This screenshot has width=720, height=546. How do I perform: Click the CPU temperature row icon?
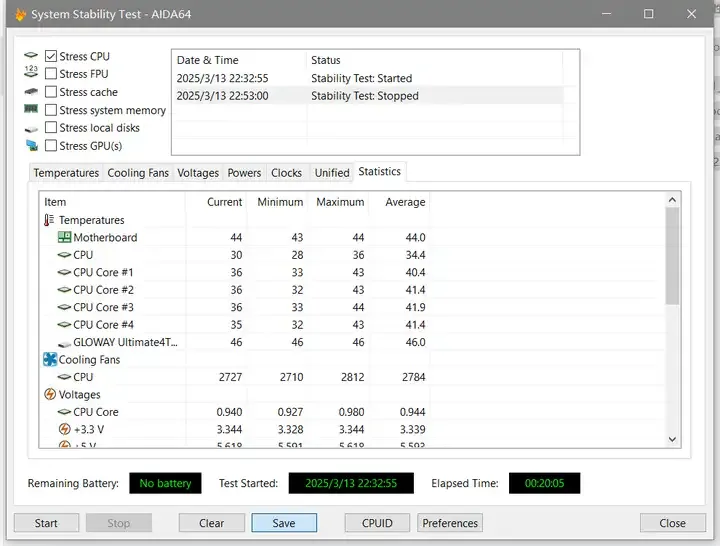coord(64,255)
